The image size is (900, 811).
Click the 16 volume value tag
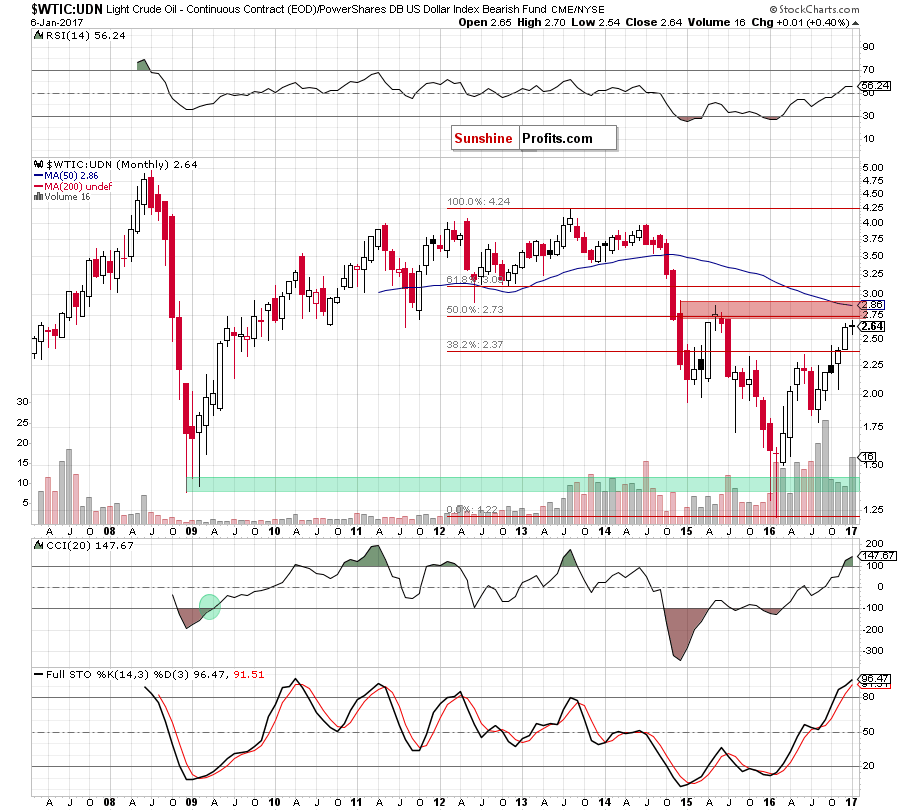868,457
